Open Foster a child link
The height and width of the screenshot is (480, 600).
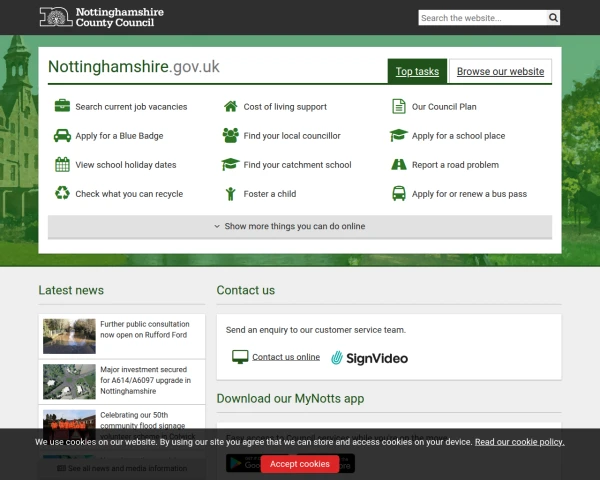pyautogui.click(x=270, y=194)
